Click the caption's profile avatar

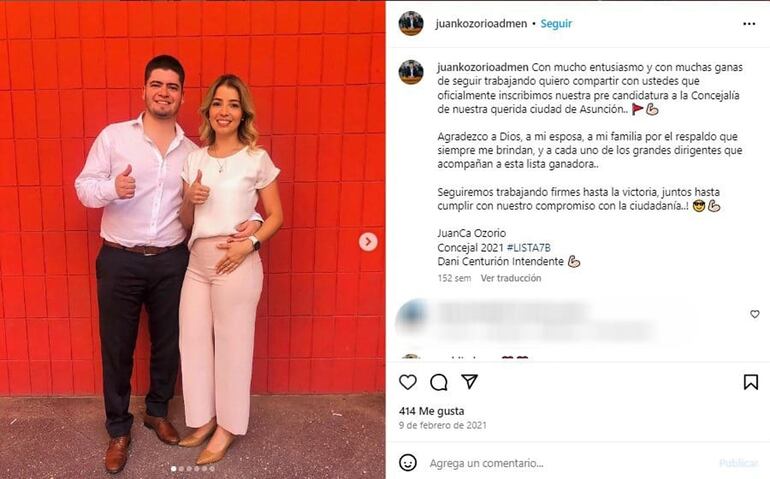[411, 72]
